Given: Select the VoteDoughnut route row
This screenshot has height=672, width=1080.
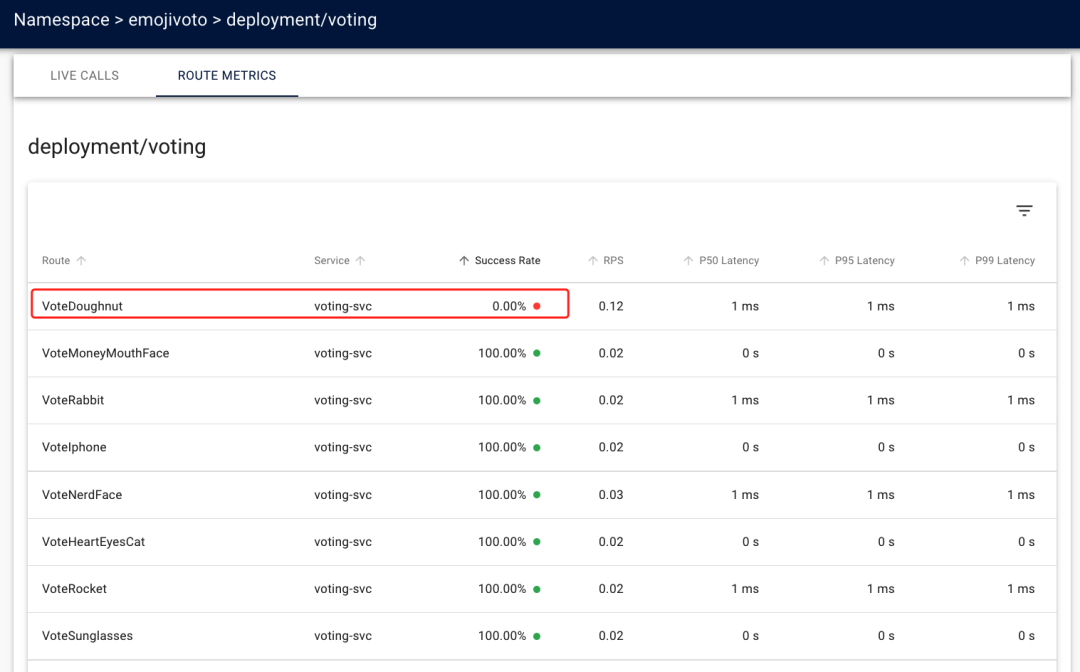Looking at the screenshot, I should point(82,306).
